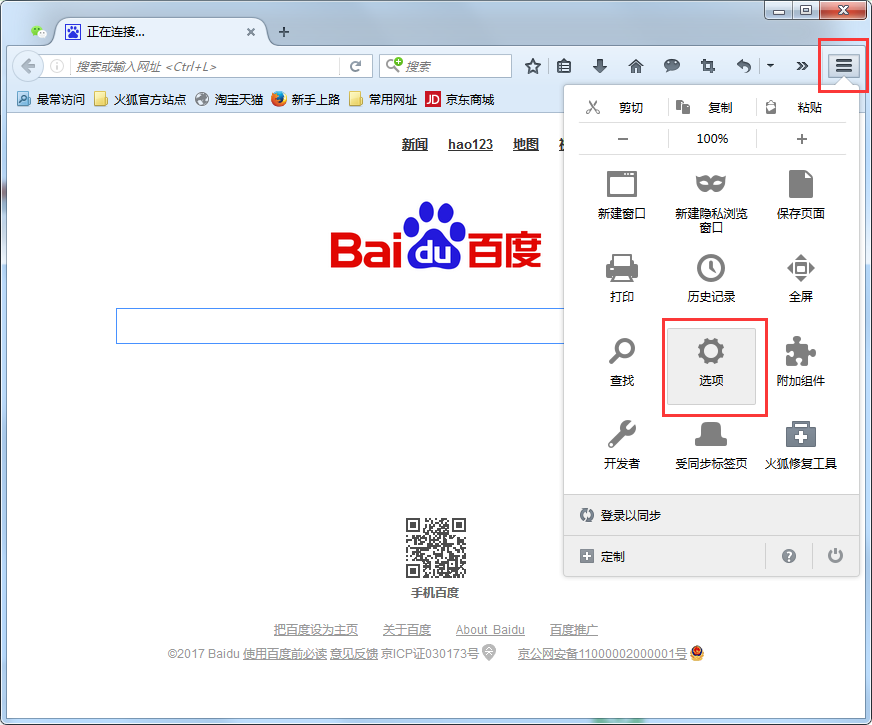Screen dimensions: 872x725
Task: Click the WeChat pinned tab icon
Action: click(38, 32)
